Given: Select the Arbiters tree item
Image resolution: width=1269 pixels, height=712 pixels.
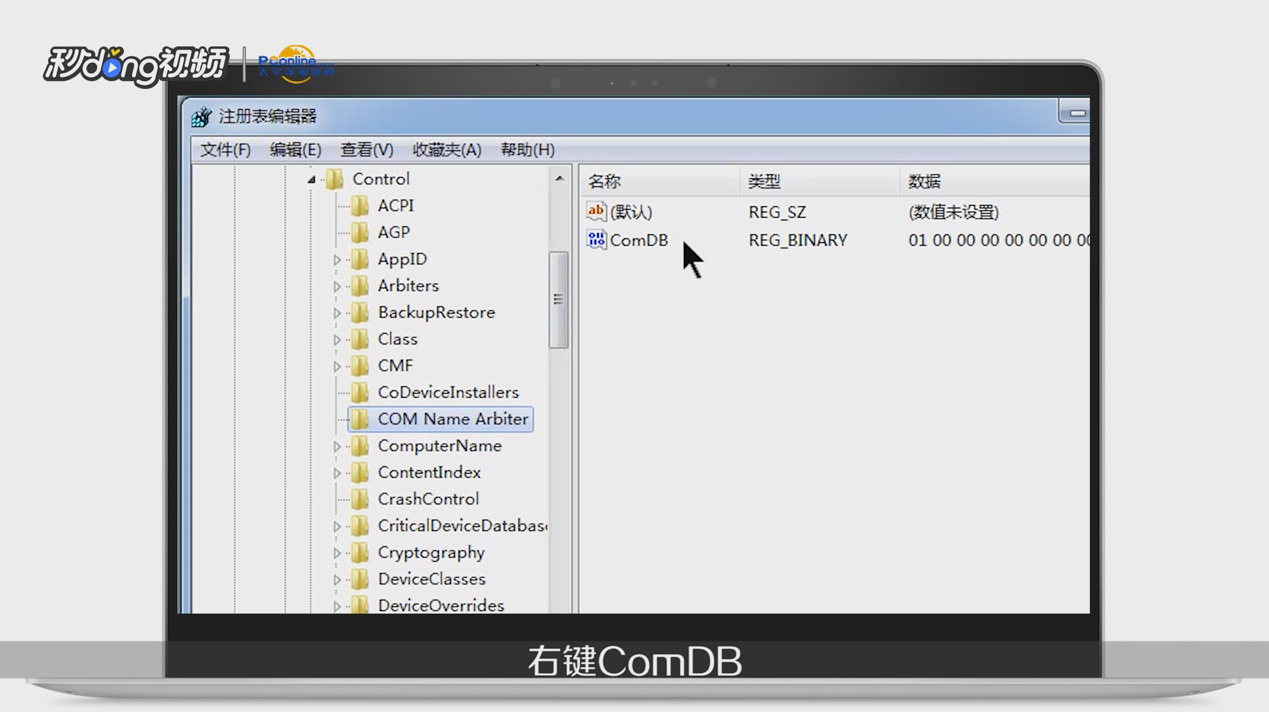Looking at the screenshot, I should (x=408, y=285).
